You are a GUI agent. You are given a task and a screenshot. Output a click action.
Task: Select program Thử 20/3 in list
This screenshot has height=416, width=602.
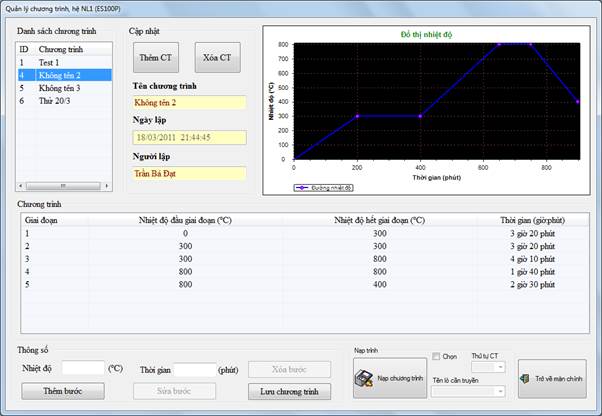pyautogui.click(x=64, y=101)
